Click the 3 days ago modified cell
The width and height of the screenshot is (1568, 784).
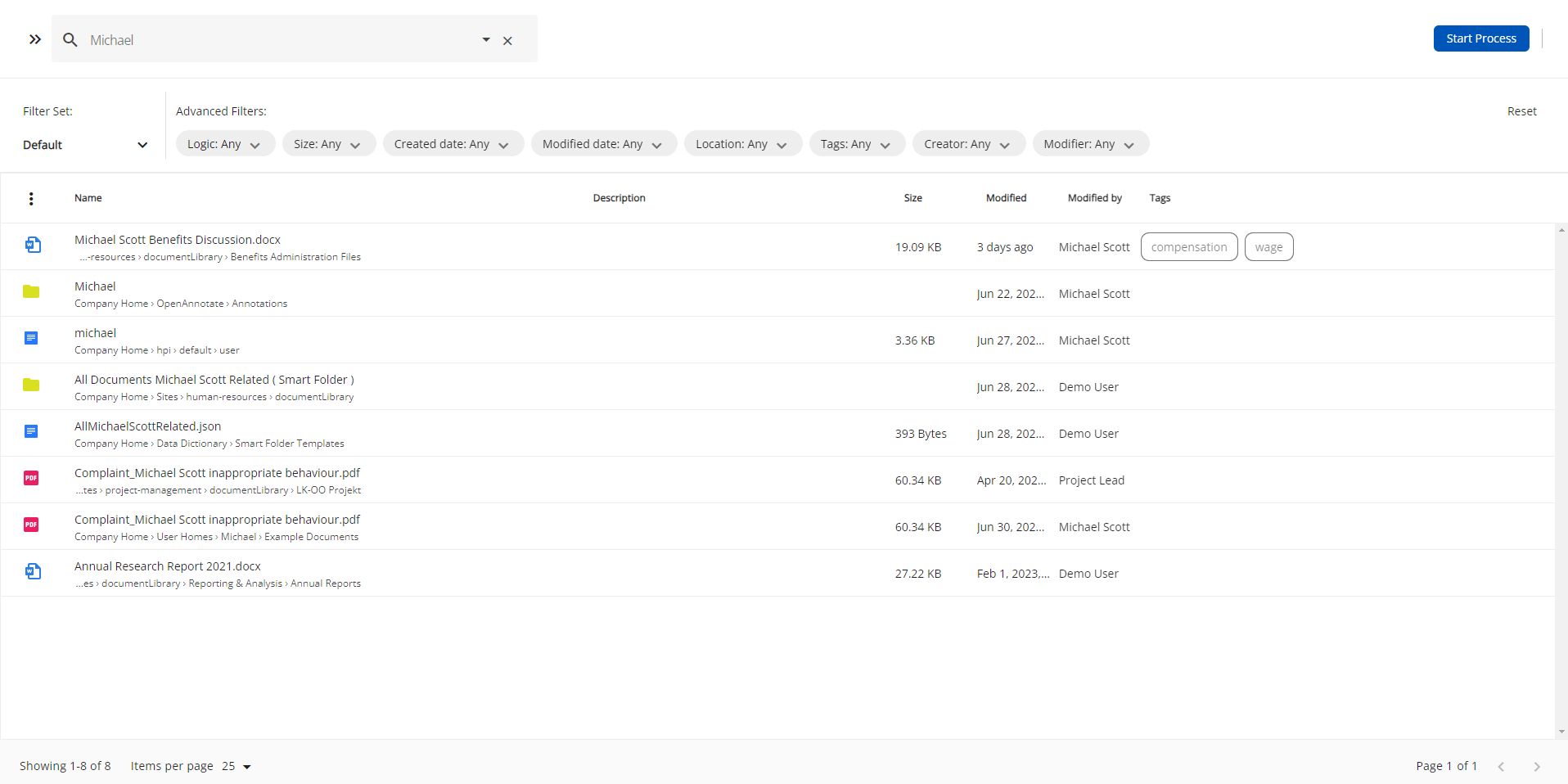point(1005,247)
